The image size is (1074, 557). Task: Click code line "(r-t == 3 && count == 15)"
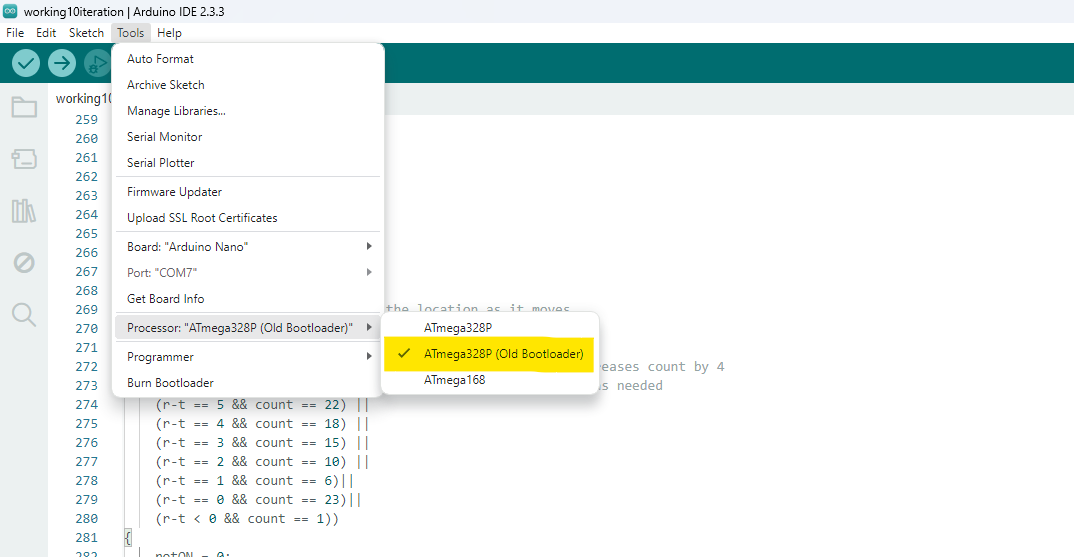(251, 443)
